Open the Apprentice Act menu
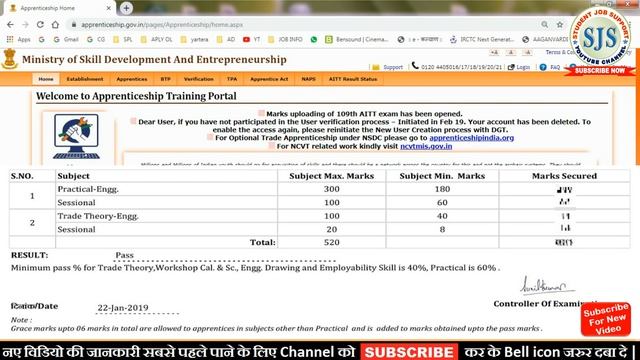The height and width of the screenshot is (360, 640). pos(269,79)
